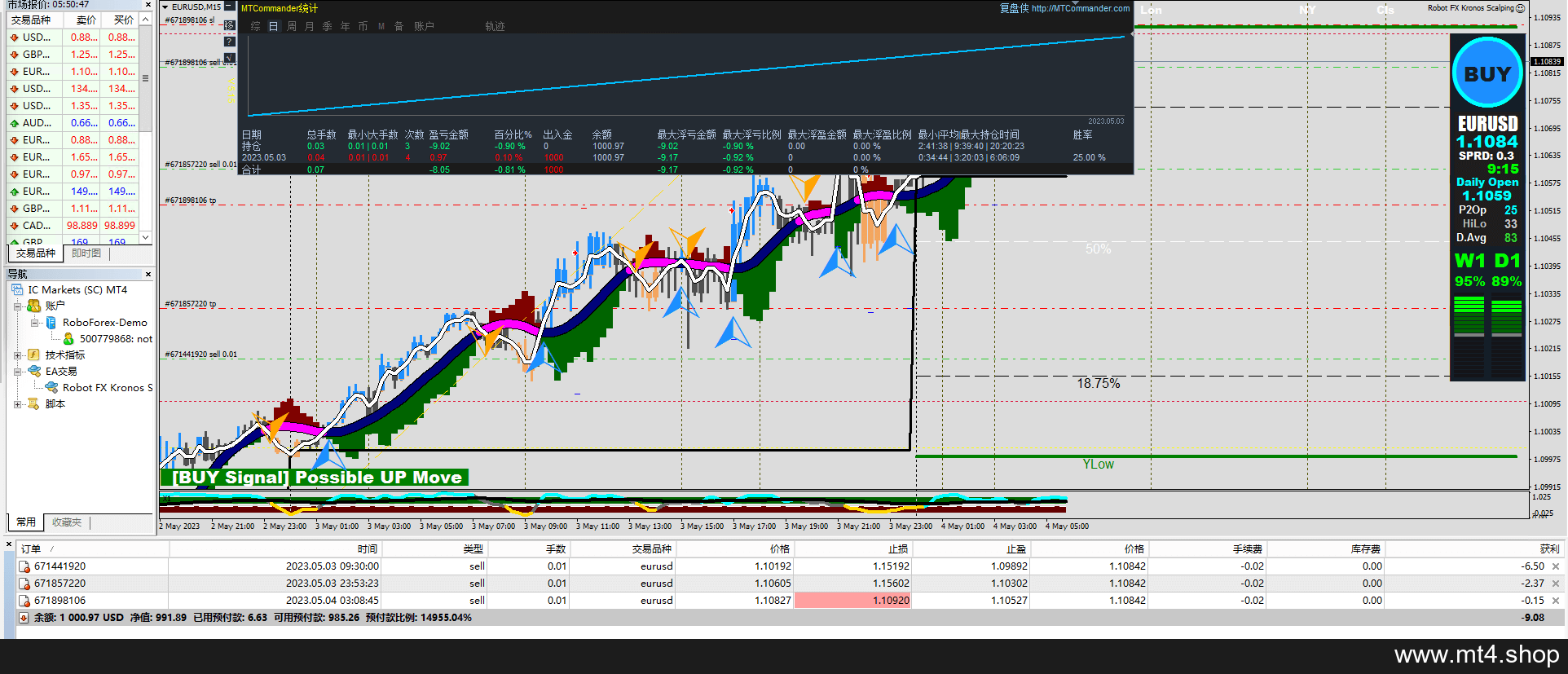Close the terminal orders panel
This screenshot has width=1568, height=674.
(8, 544)
